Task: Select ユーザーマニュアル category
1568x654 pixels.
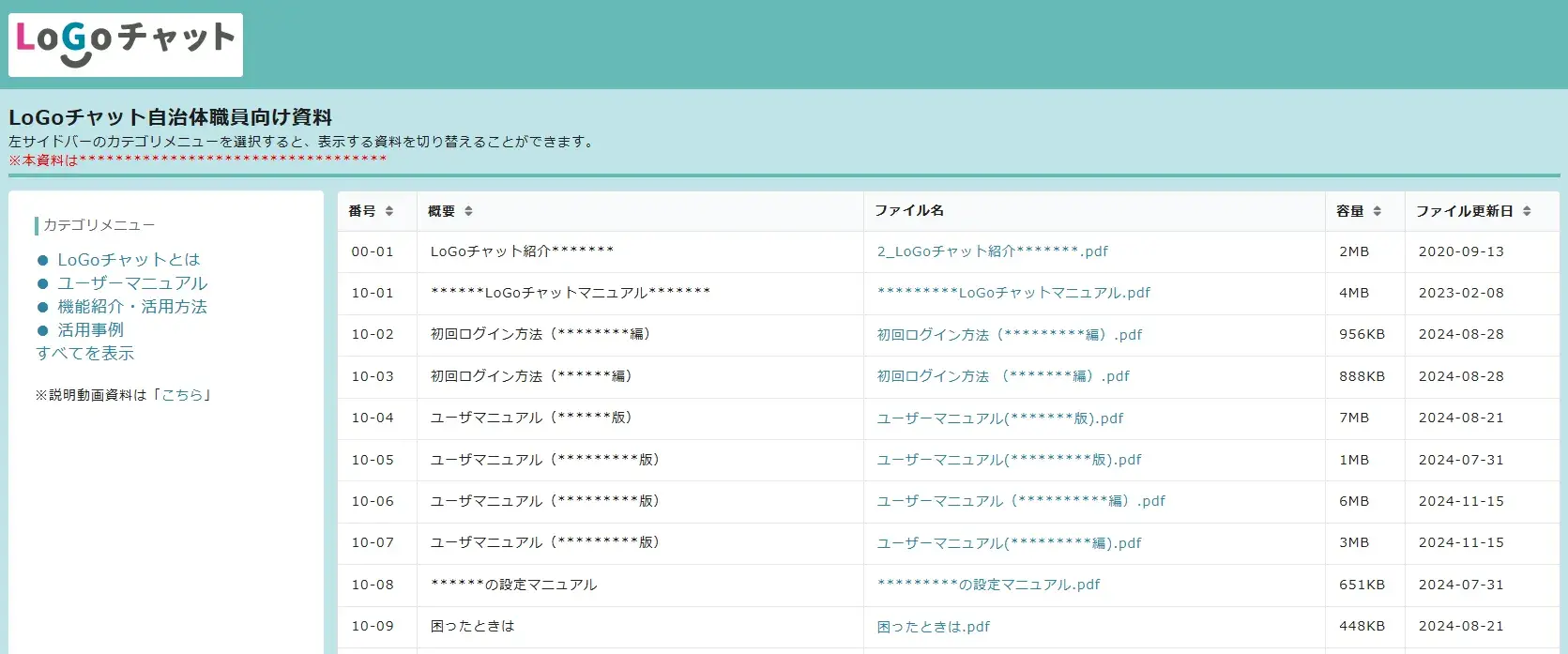Action: click(132, 283)
